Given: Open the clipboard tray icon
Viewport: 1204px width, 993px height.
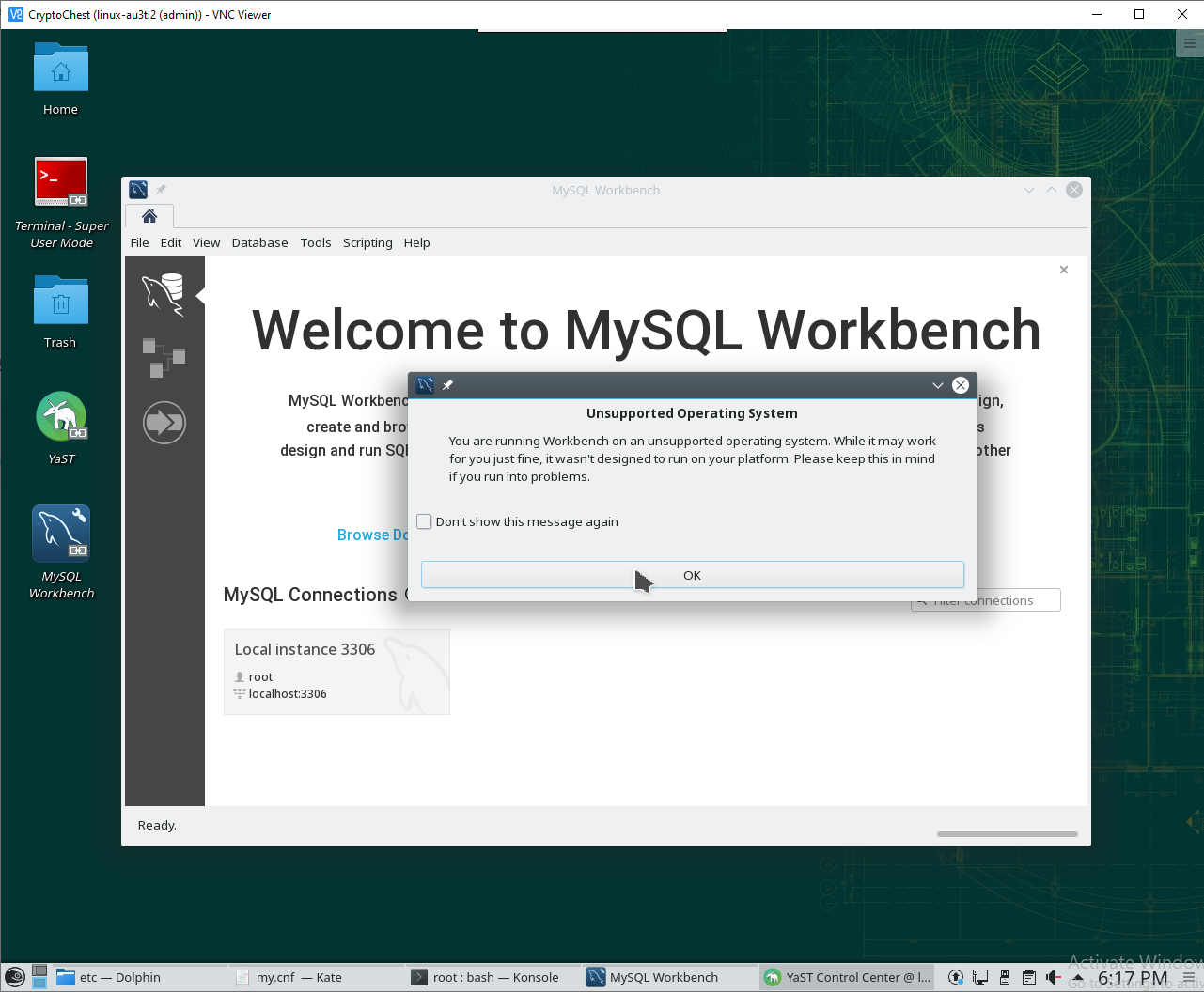Looking at the screenshot, I should [1029, 978].
